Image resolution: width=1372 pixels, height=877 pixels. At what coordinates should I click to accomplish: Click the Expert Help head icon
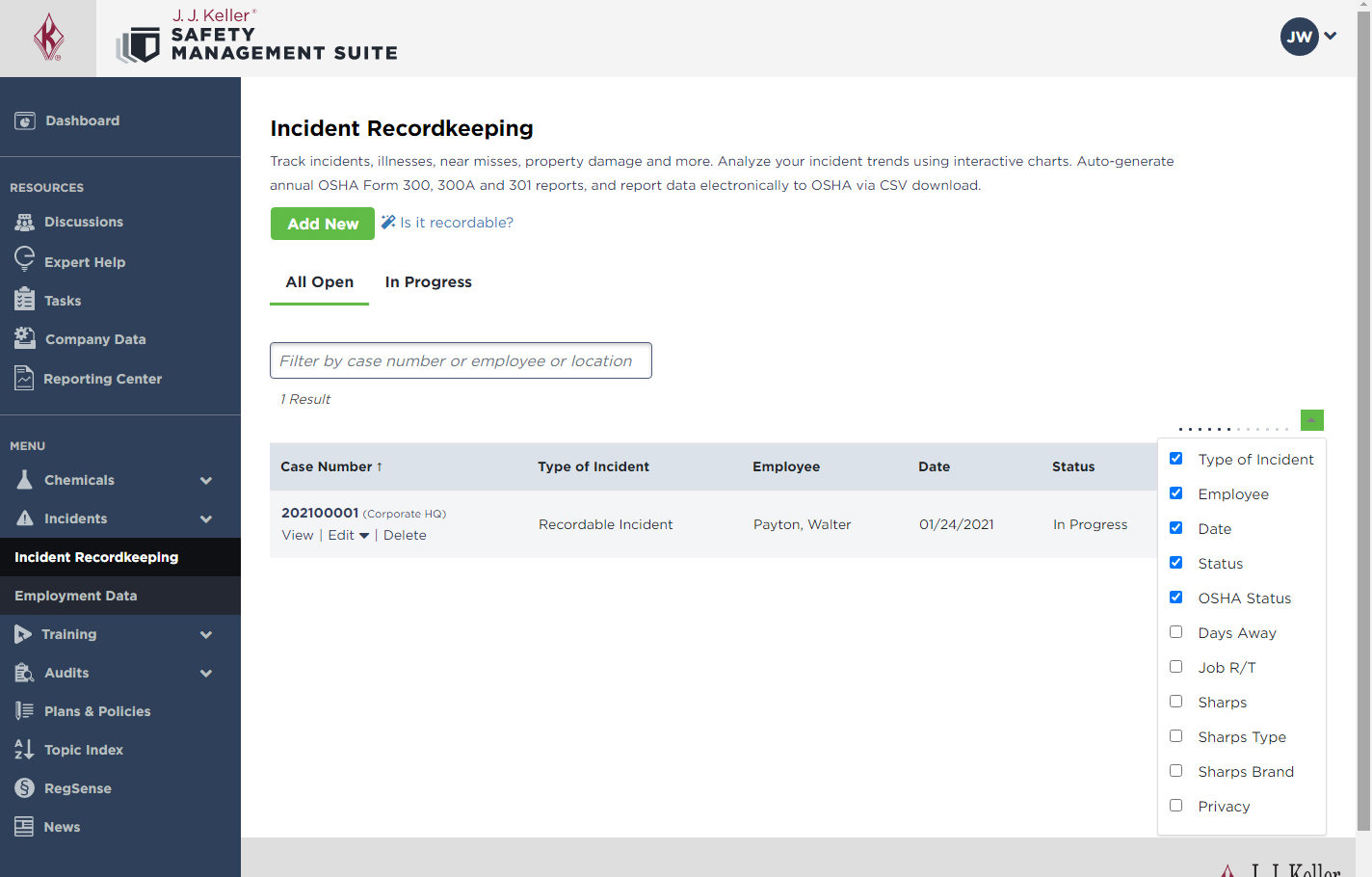pyautogui.click(x=24, y=258)
